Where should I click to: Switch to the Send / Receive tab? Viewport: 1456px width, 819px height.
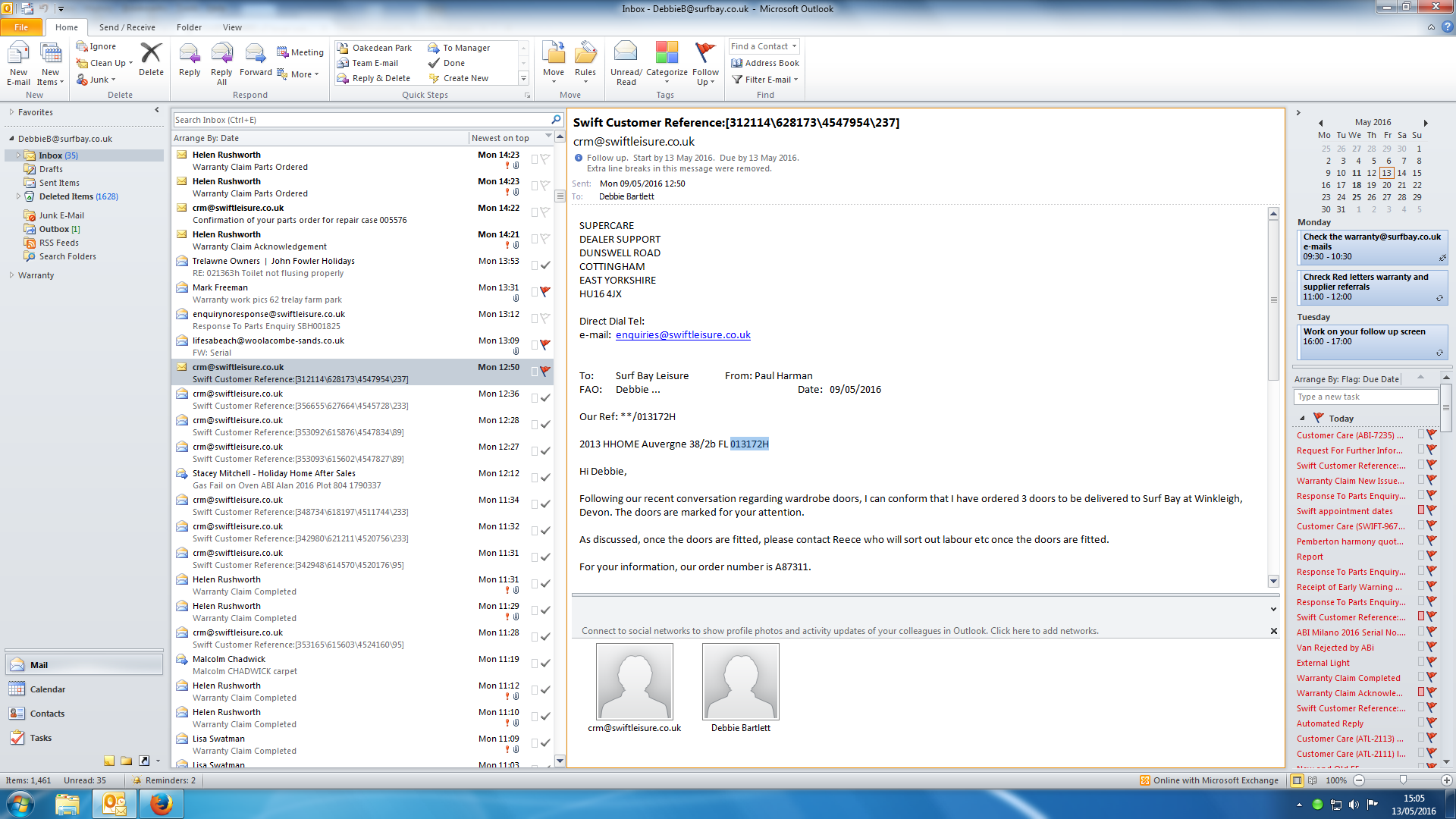127,27
